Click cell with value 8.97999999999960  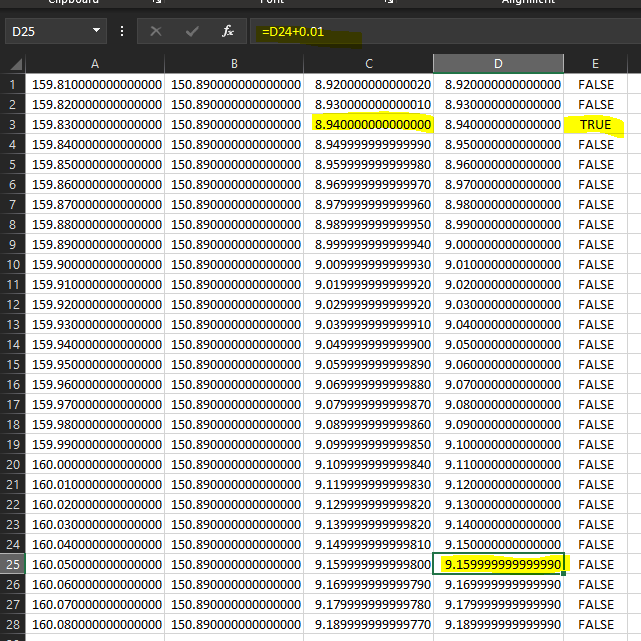pos(369,204)
